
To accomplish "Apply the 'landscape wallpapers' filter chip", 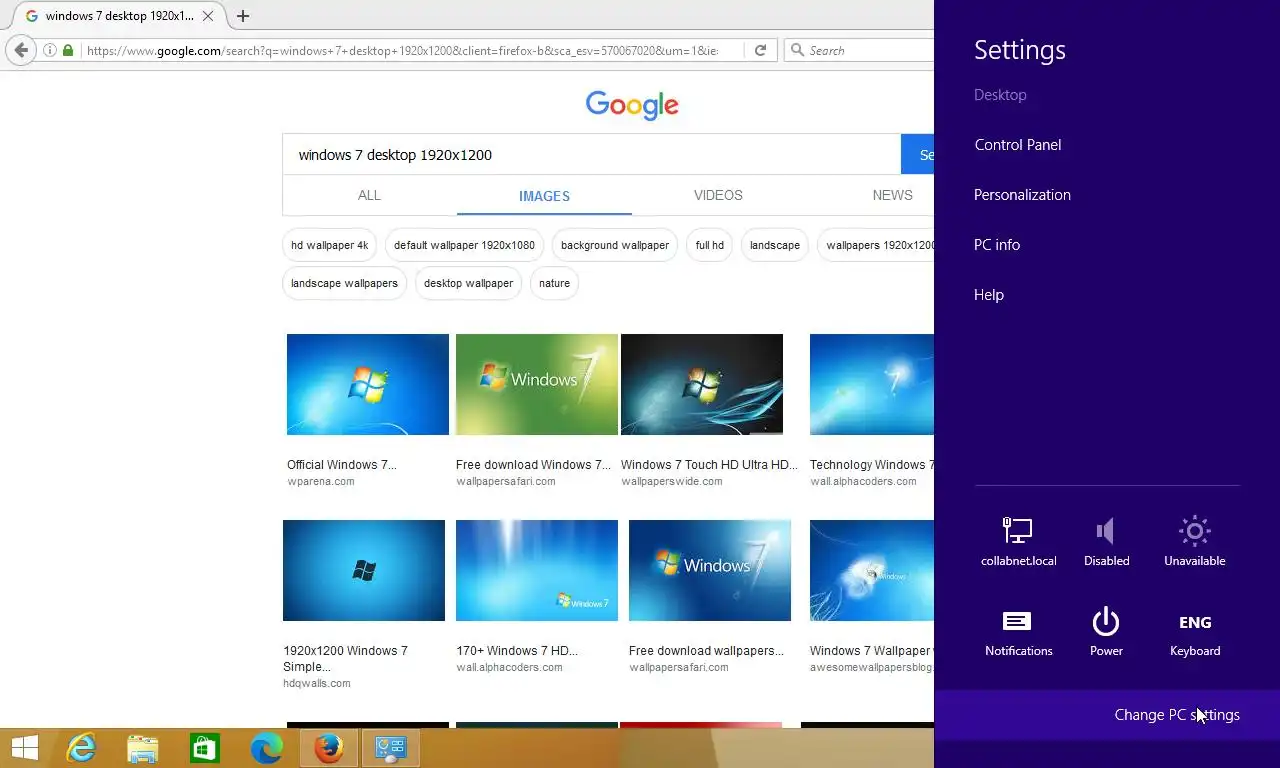I will [x=344, y=283].
